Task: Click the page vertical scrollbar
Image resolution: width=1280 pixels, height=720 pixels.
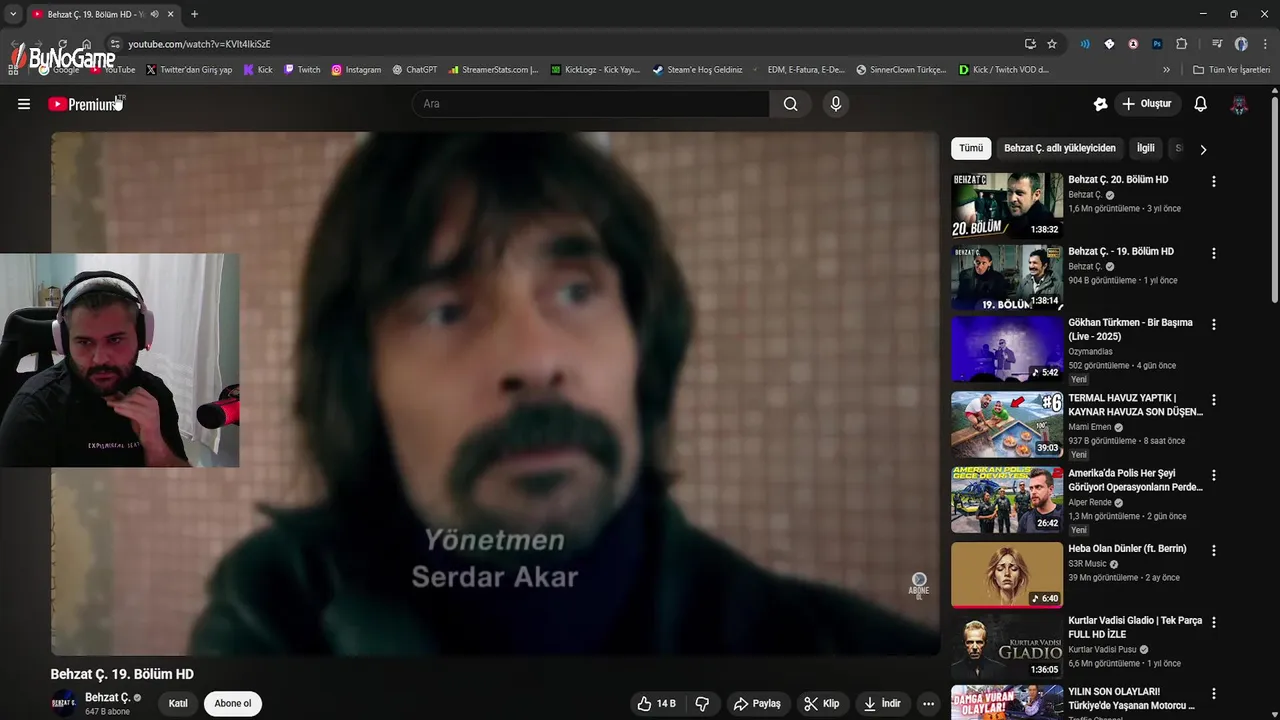Action: (x=1274, y=200)
